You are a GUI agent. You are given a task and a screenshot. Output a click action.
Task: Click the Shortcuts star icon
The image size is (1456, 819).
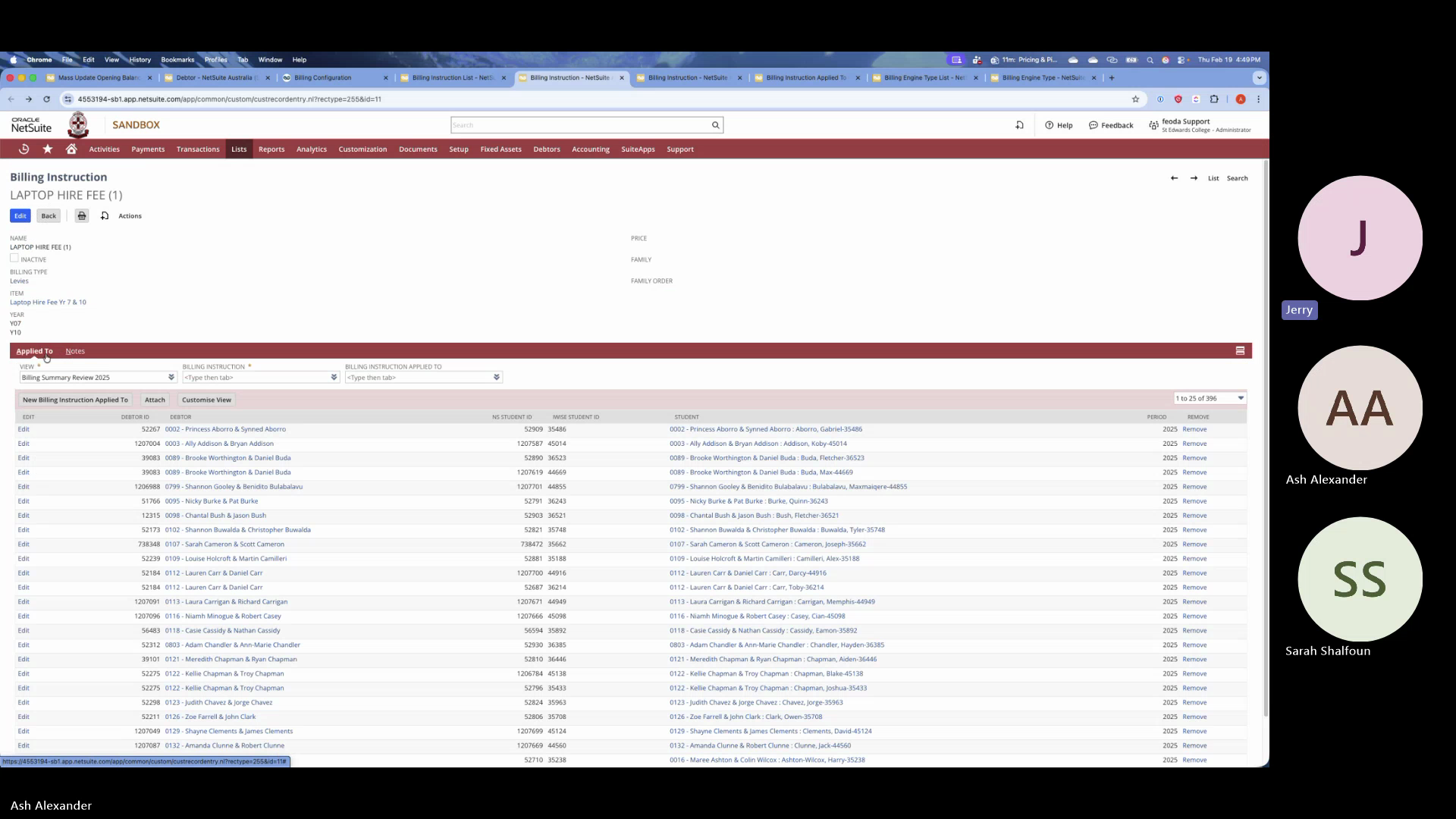(x=48, y=149)
